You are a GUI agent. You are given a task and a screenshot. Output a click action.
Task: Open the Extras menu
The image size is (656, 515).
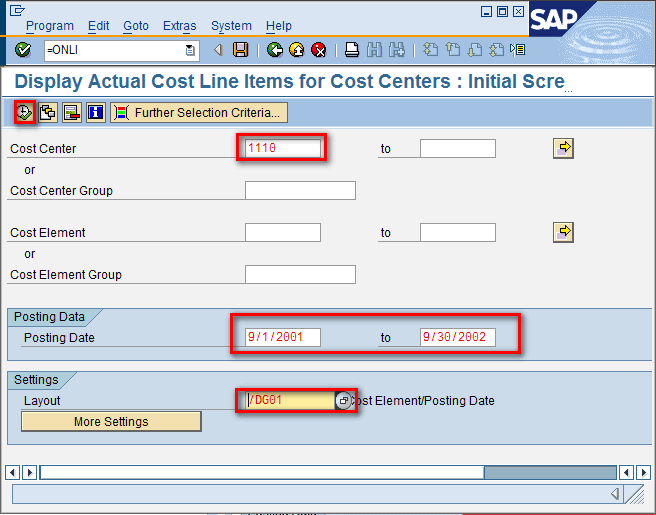tap(180, 25)
